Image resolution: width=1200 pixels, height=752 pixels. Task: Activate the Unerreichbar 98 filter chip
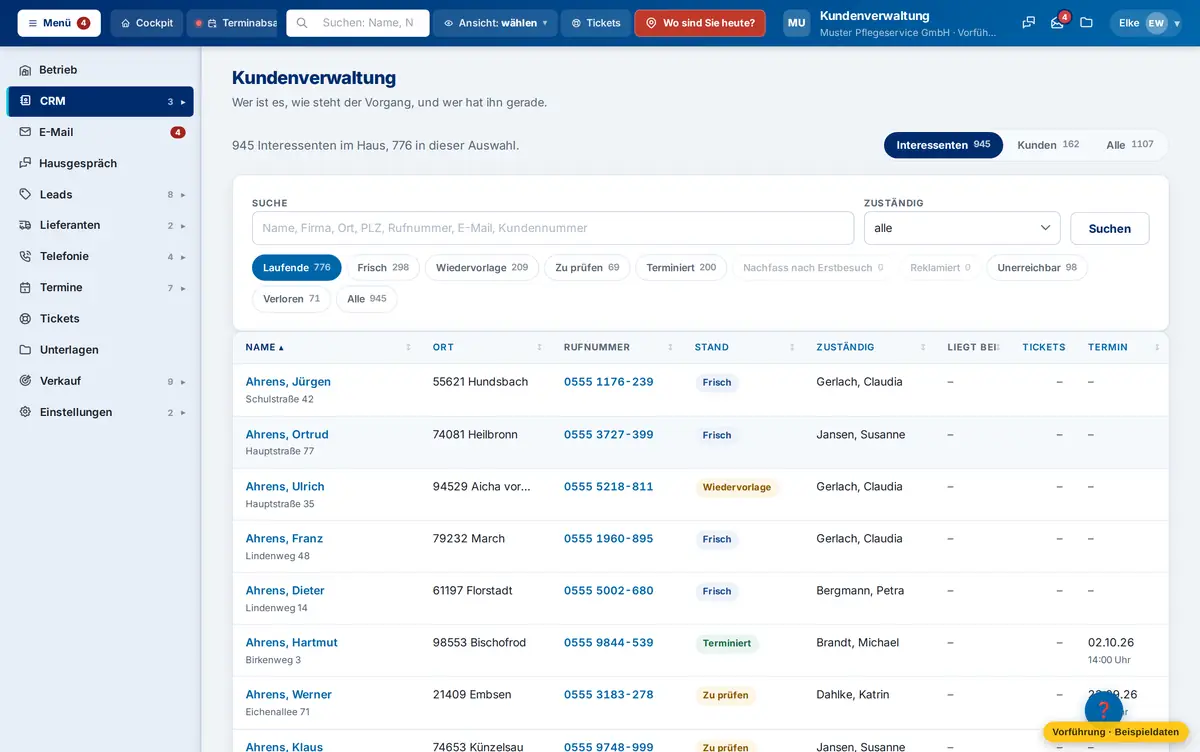(x=1037, y=268)
